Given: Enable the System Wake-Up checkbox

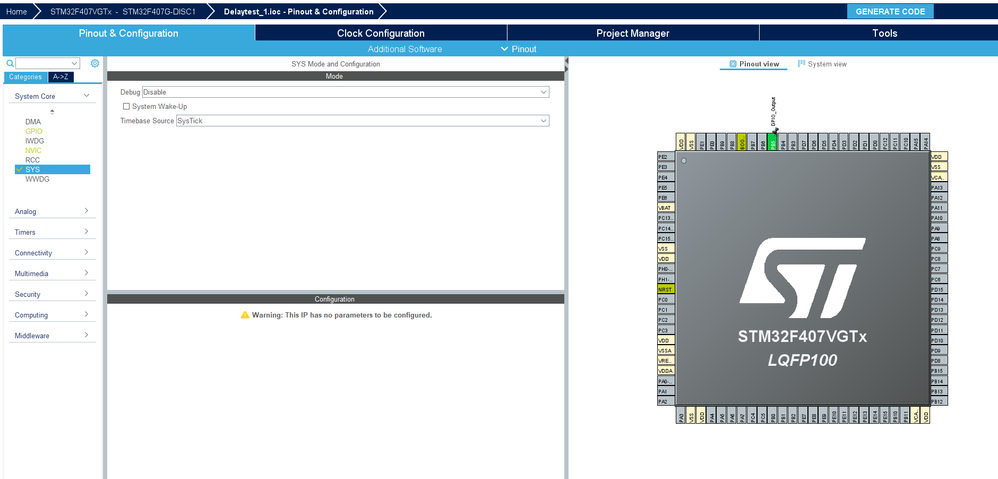Looking at the screenshot, I should (126, 106).
